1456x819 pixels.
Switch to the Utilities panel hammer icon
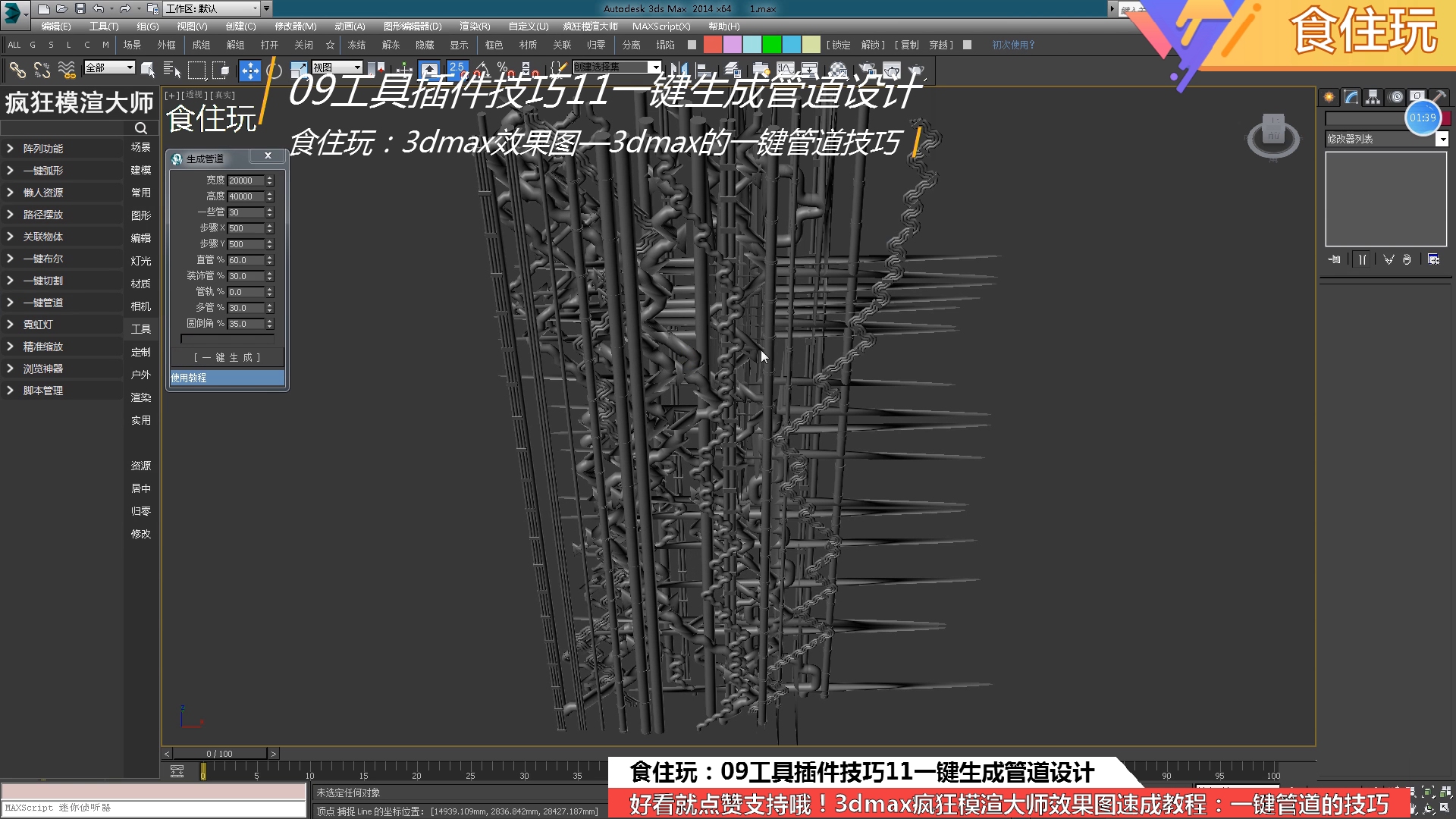tap(1439, 97)
